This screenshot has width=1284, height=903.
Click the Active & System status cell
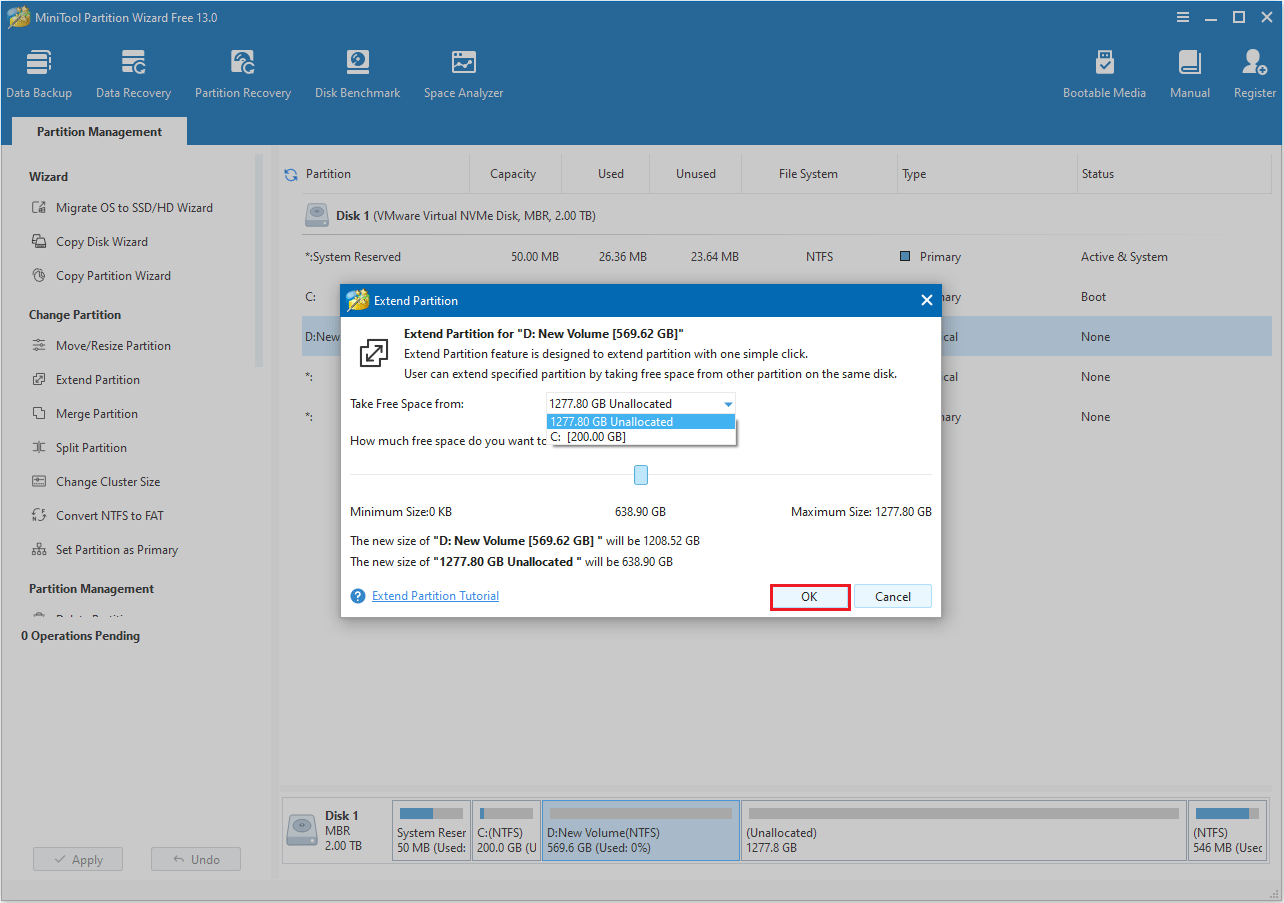1124,257
